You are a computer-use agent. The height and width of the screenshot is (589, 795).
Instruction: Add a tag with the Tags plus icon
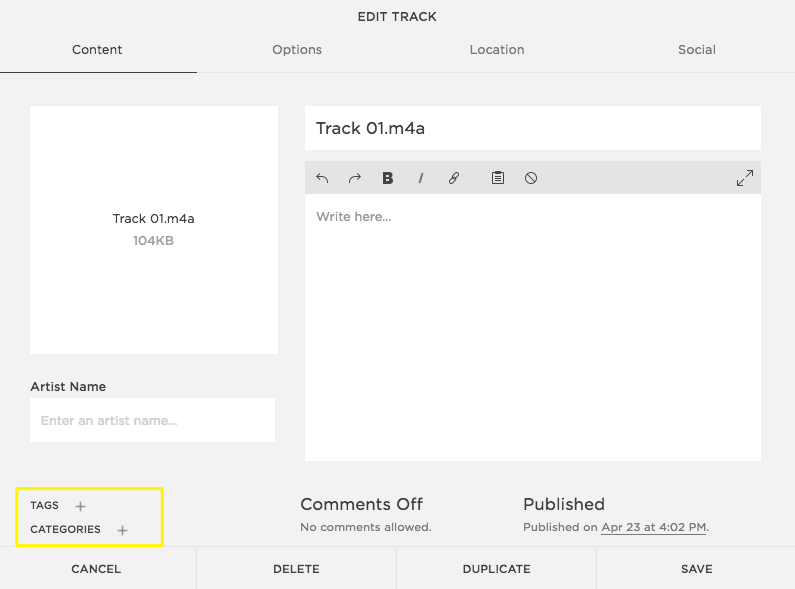click(x=81, y=506)
